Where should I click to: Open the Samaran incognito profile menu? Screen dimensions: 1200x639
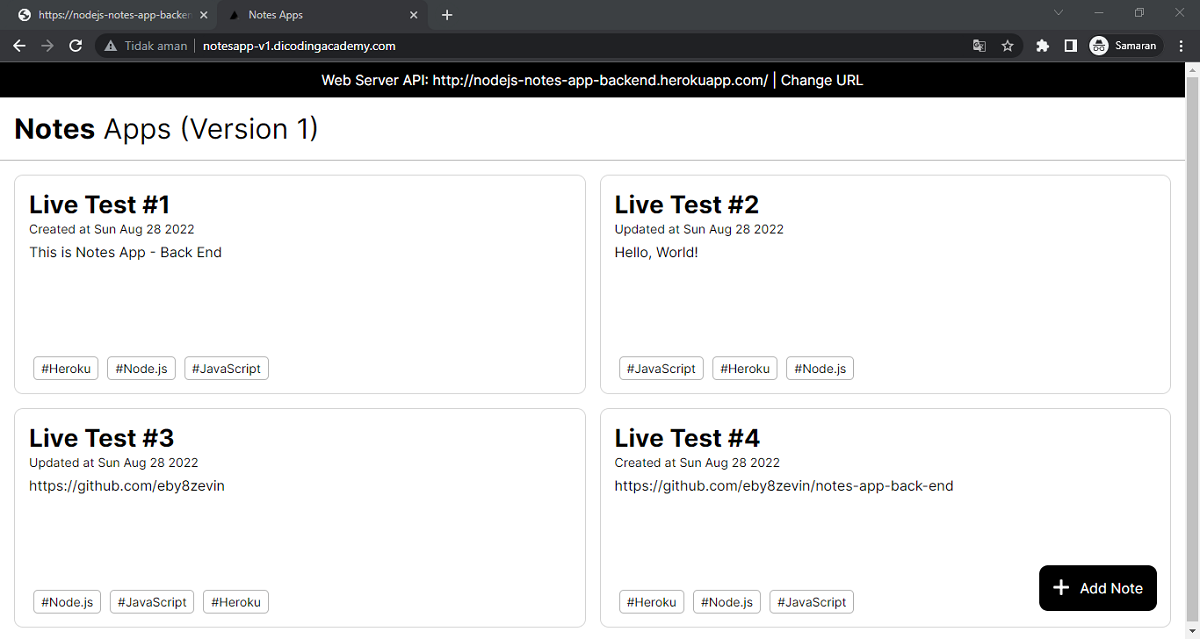pos(1124,46)
